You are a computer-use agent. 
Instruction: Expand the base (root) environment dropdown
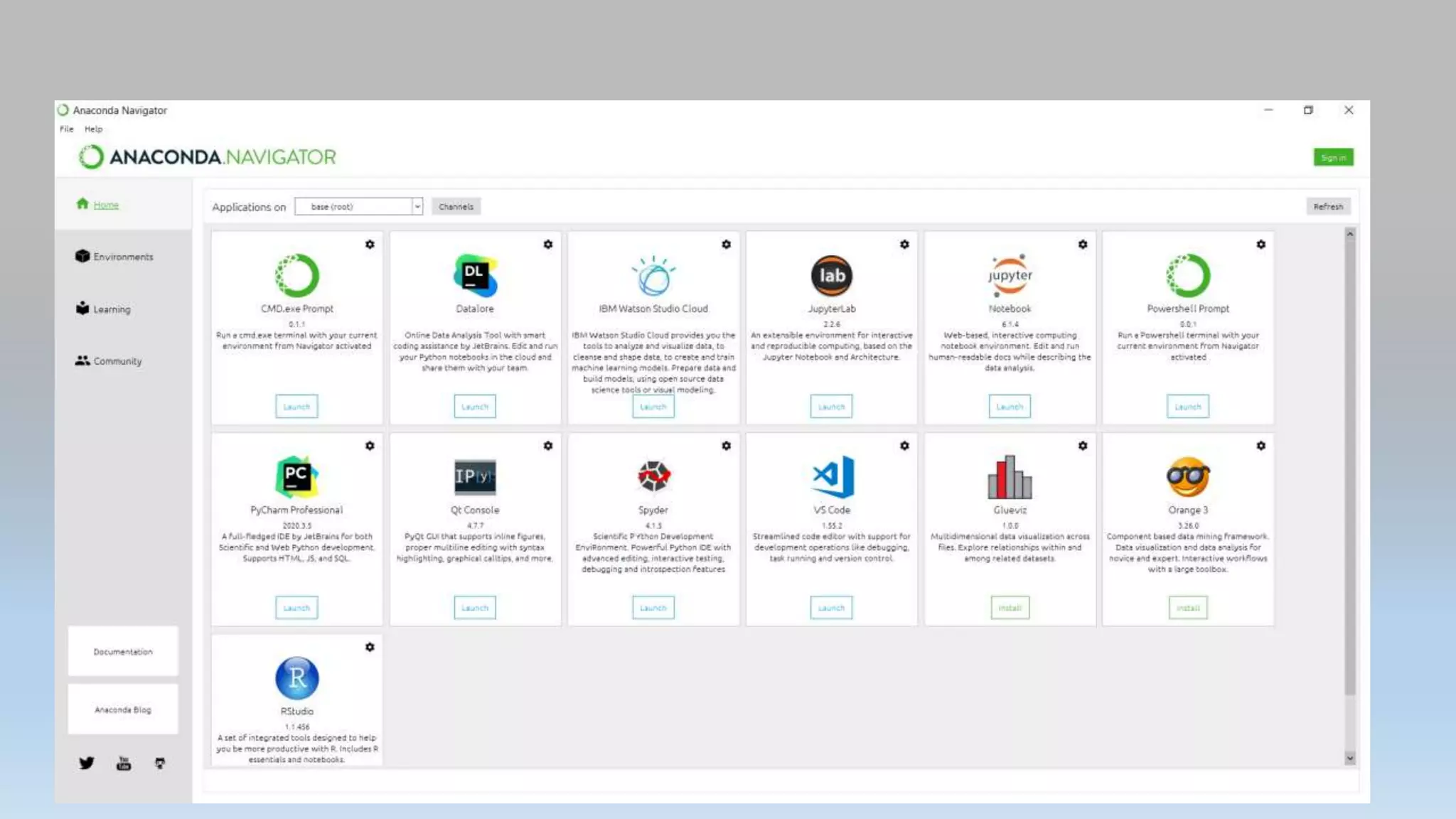coord(417,207)
